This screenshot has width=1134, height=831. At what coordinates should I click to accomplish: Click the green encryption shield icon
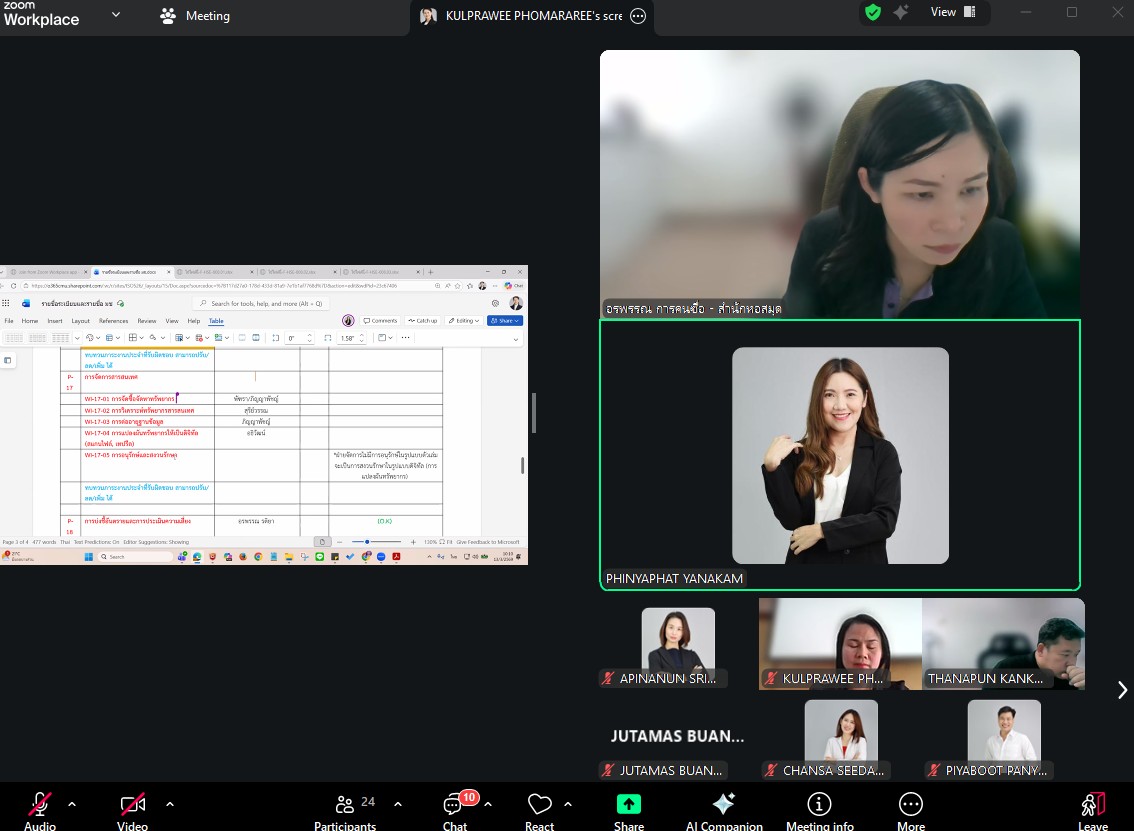(873, 13)
